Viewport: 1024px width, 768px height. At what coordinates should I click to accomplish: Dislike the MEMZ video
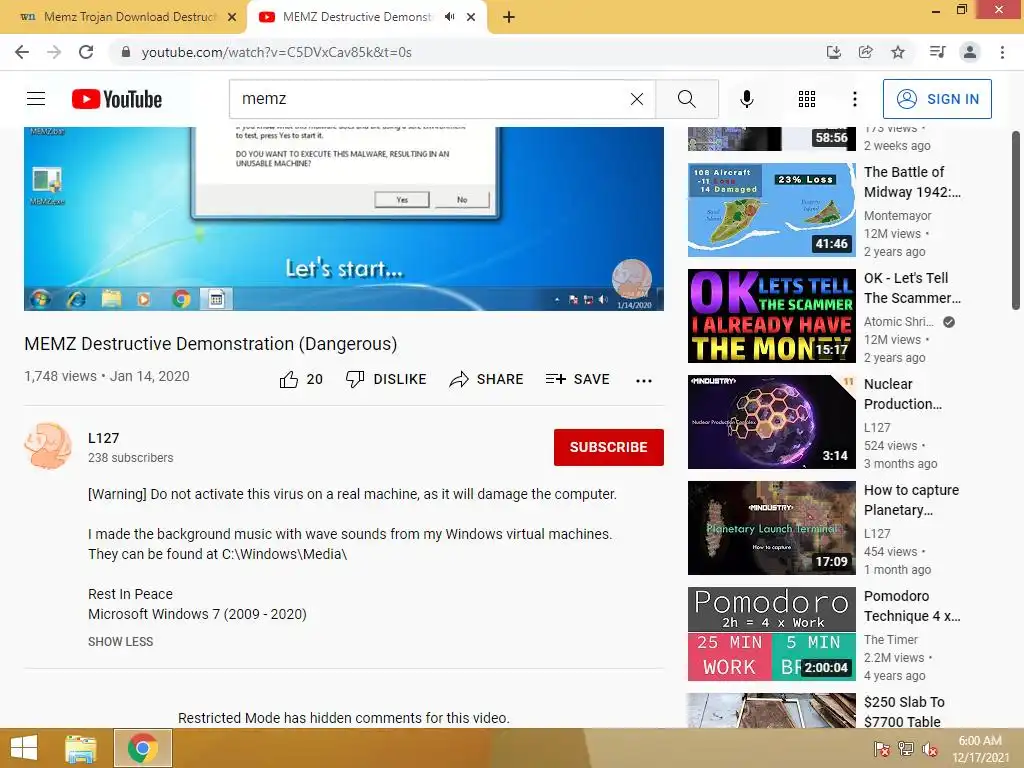(386, 379)
